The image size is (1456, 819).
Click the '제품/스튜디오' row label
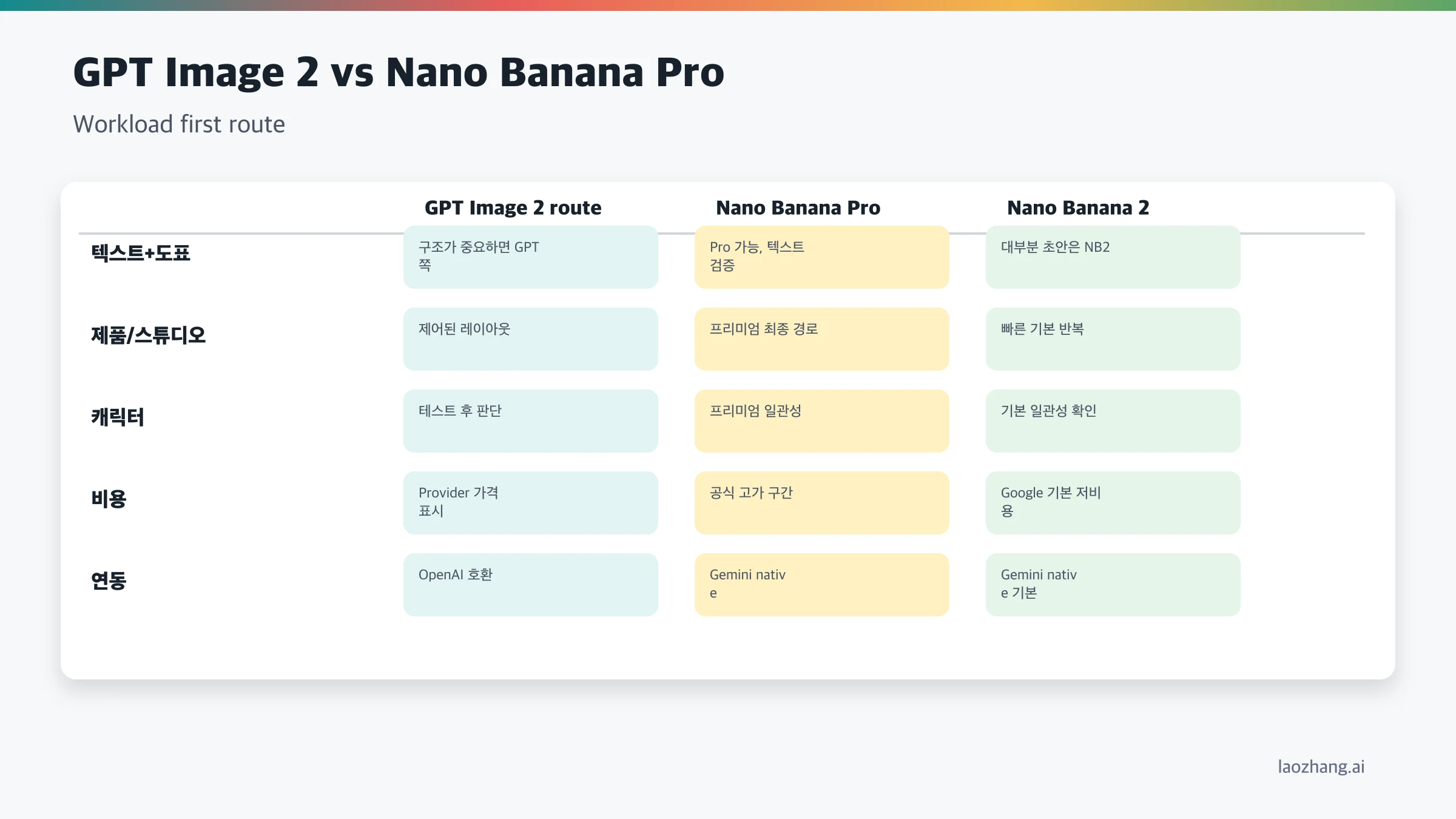tap(149, 335)
